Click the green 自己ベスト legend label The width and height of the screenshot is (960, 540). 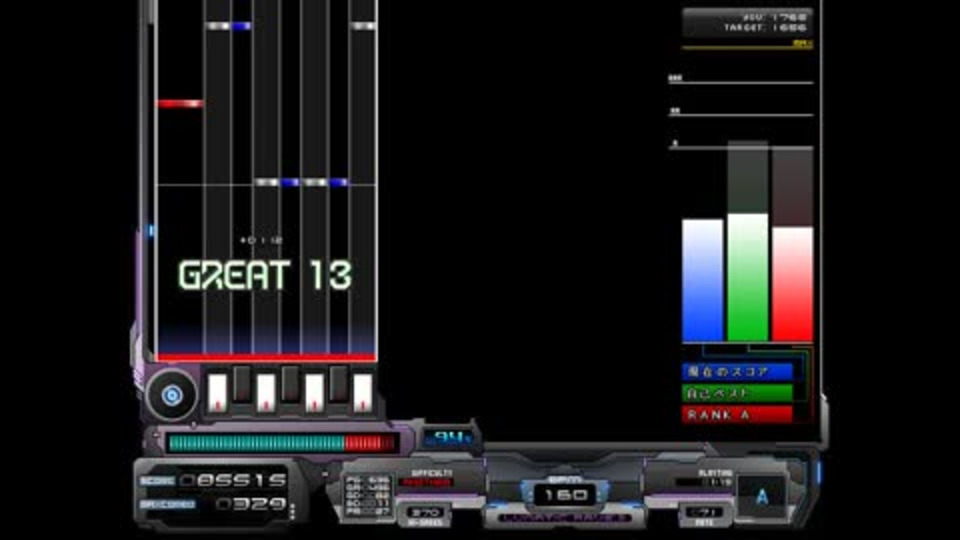click(x=737, y=393)
